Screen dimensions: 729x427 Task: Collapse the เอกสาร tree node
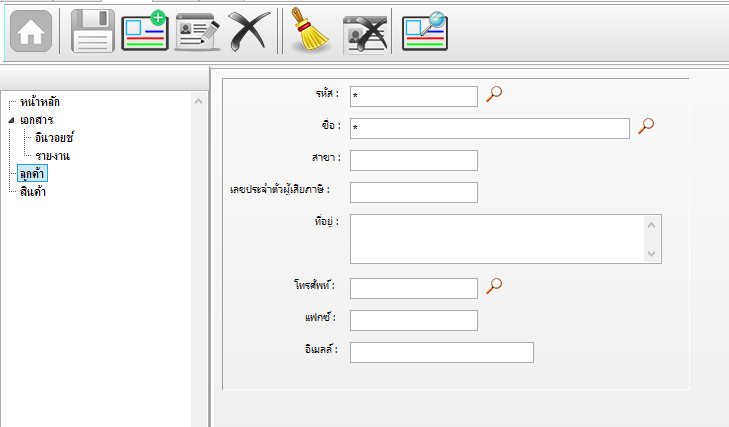[x=11, y=120]
